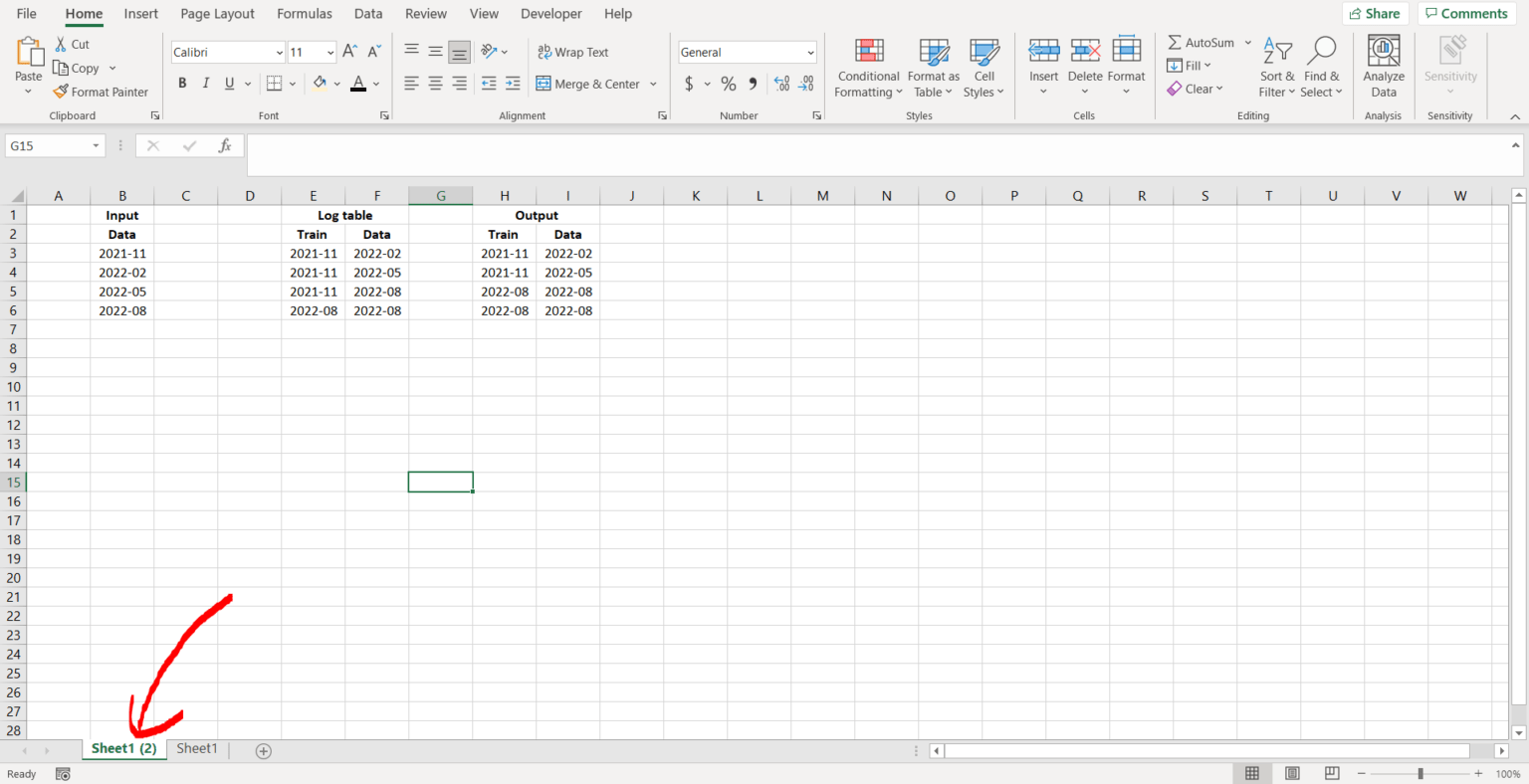Toggle underline formatting
Screen dimensions: 1529x784
(x=227, y=83)
